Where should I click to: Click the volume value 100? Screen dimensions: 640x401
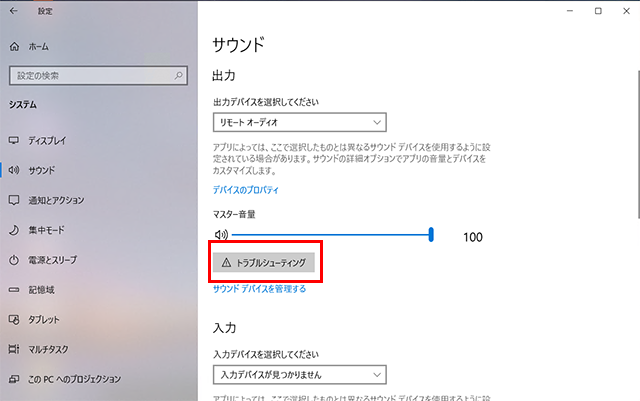point(473,237)
